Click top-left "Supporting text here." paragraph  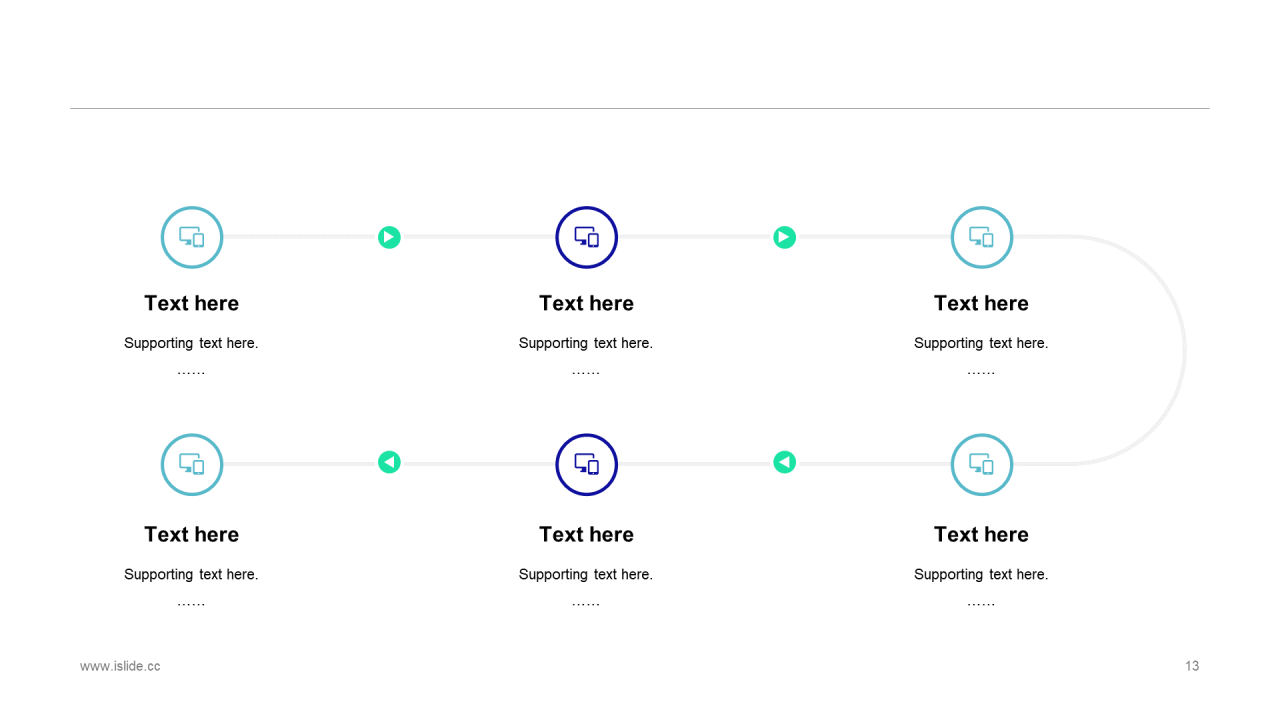pos(191,343)
